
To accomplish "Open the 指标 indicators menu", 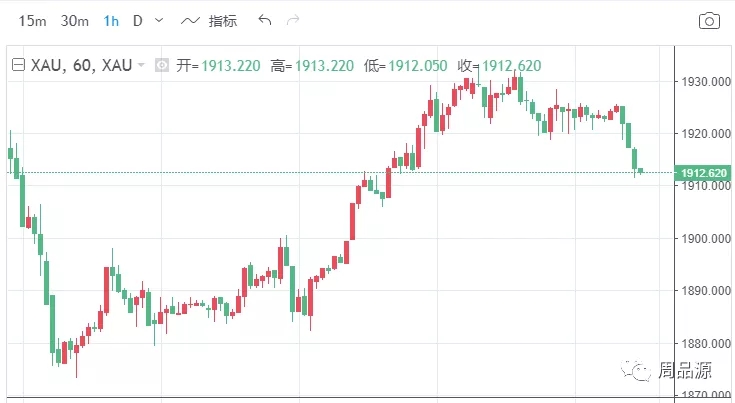I will pos(223,20).
